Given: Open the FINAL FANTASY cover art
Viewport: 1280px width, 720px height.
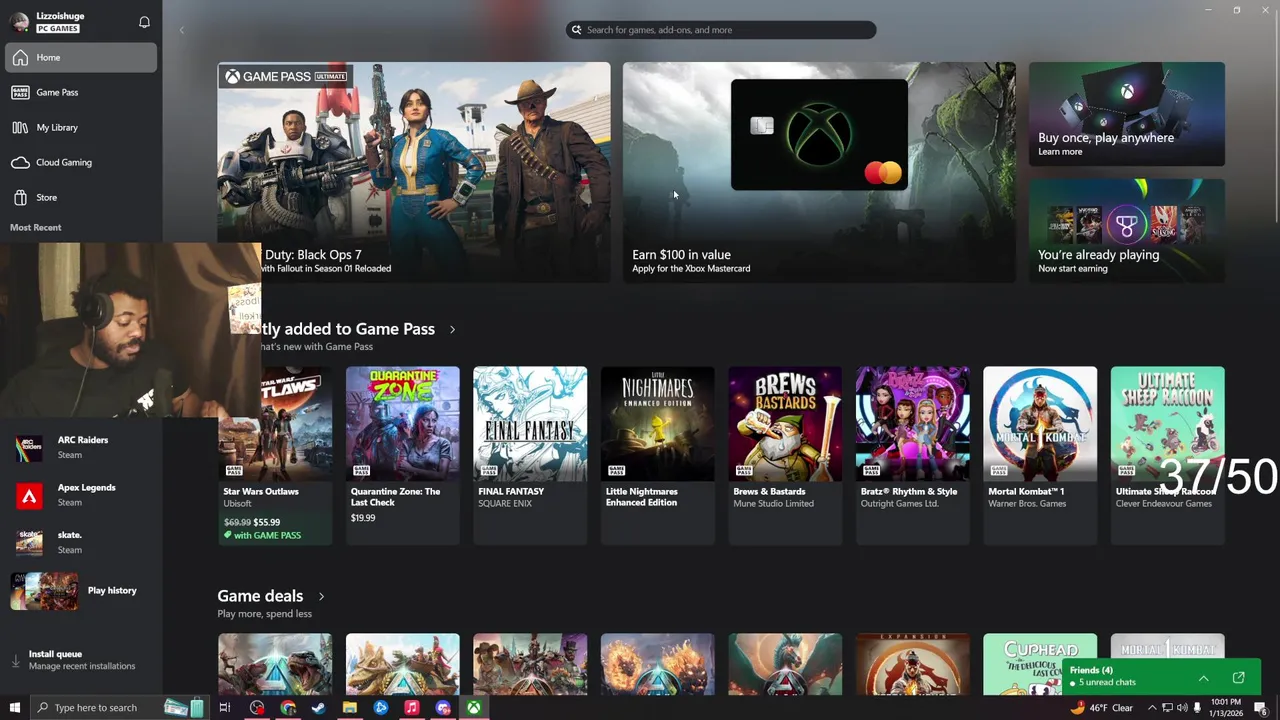Looking at the screenshot, I should click(530, 424).
